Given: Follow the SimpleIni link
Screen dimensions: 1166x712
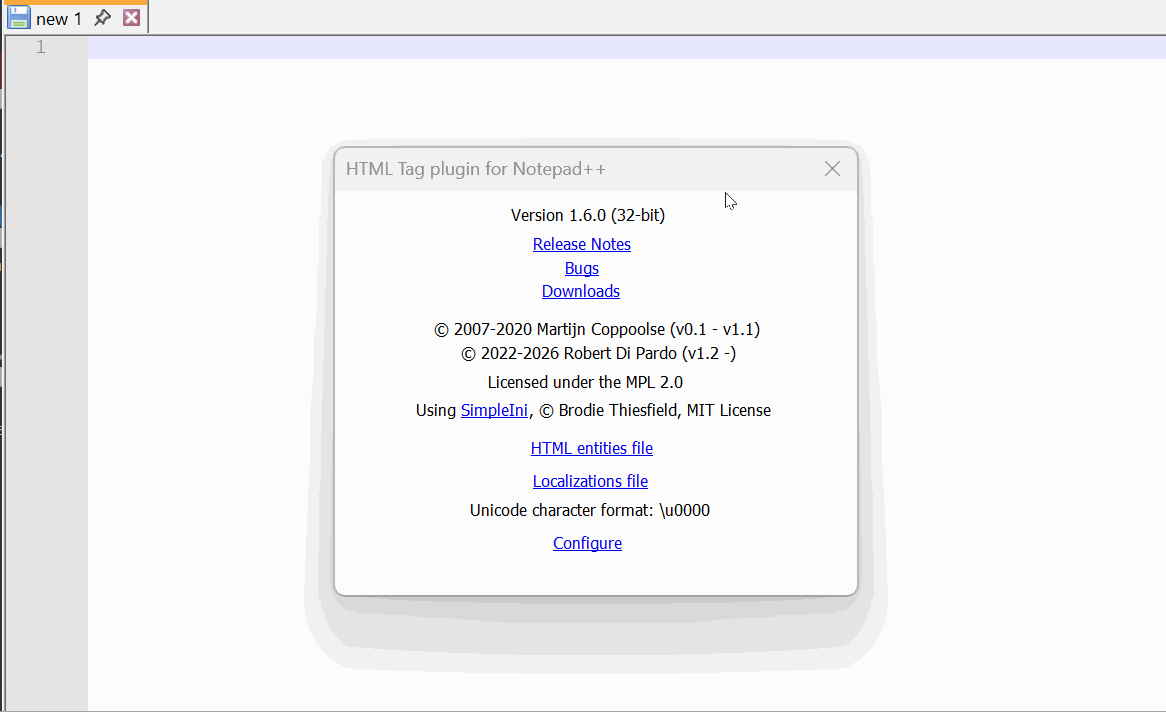Looking at the screenshot, I should point(495,410).
